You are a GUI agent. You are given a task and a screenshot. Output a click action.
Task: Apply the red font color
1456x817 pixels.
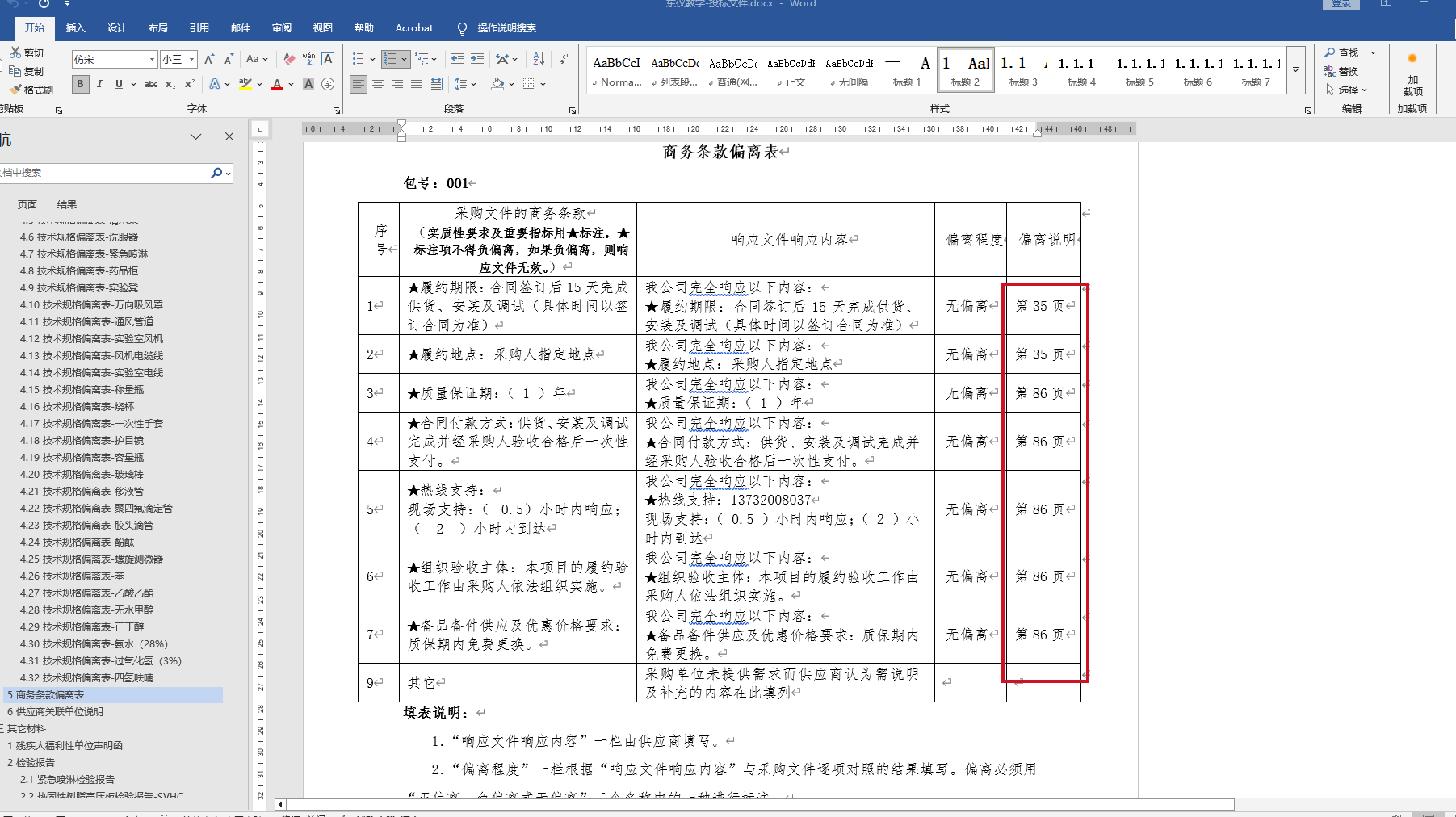click(x=277, y=84)
